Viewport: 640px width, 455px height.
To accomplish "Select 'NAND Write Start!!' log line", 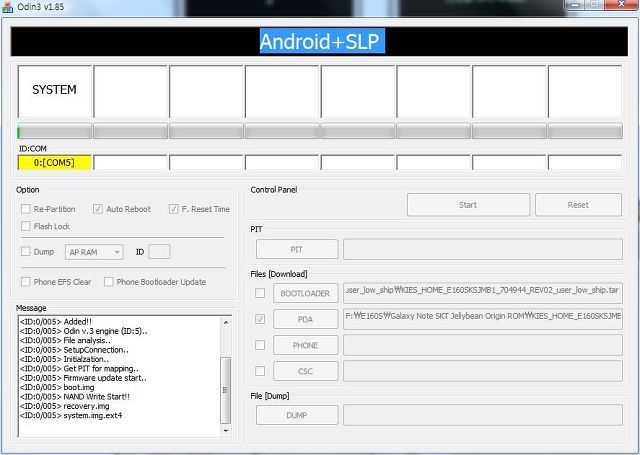I will point(75,397).
